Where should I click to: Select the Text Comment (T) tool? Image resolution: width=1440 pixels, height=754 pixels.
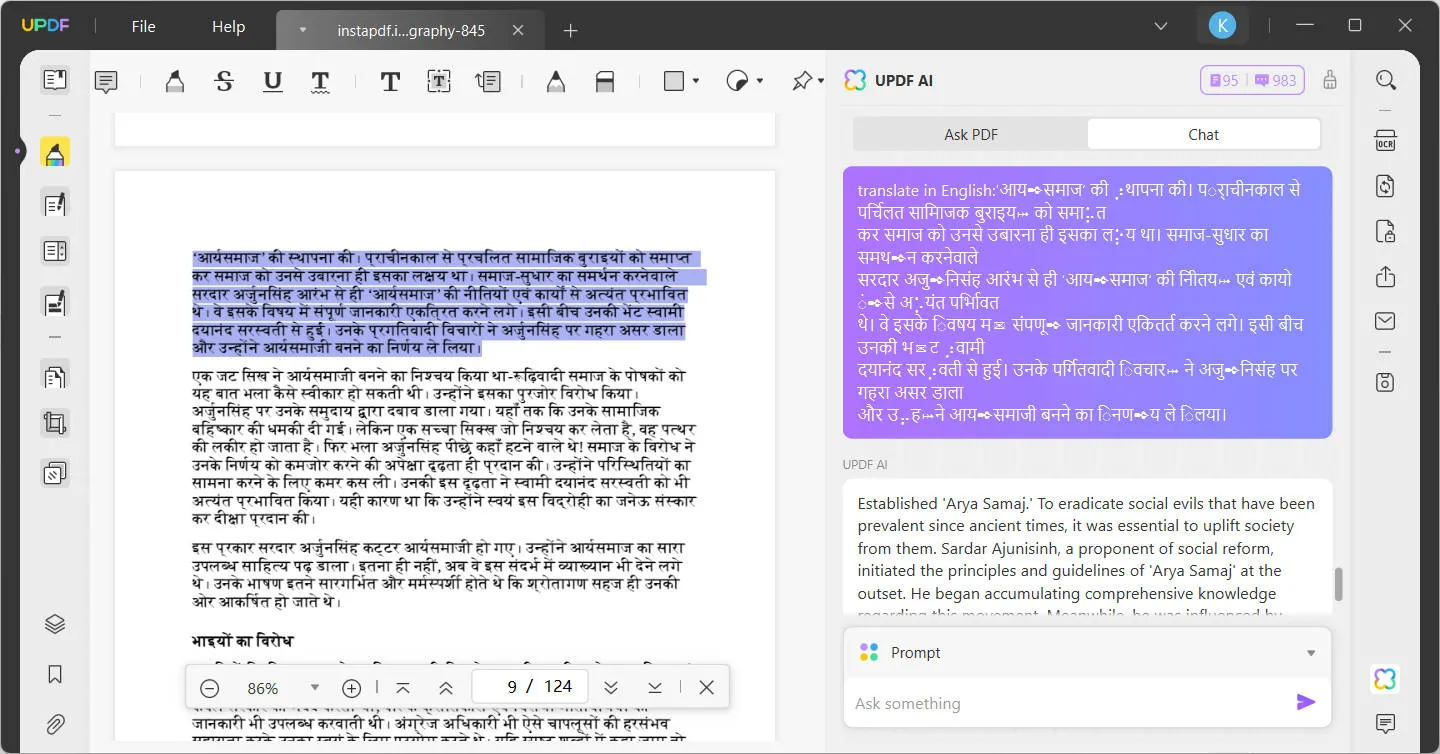tap(390, 82)
